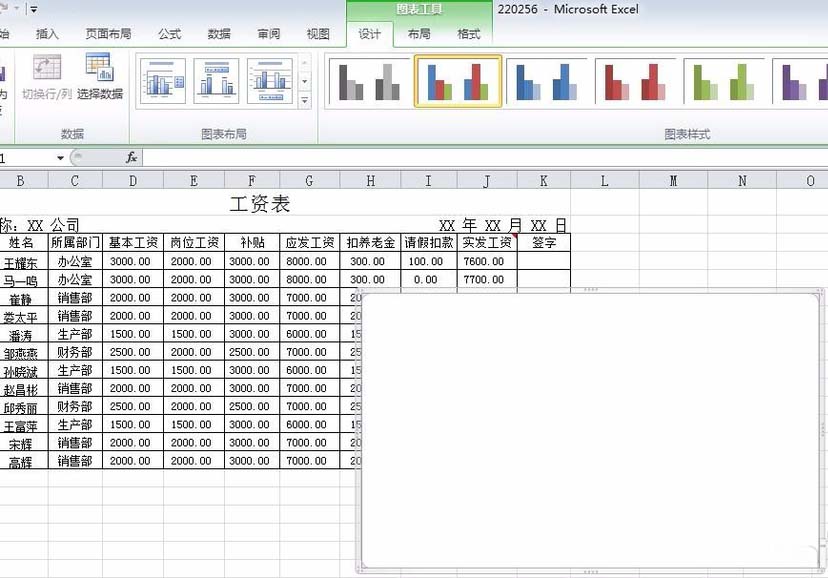Select column header H

[370, 180]
